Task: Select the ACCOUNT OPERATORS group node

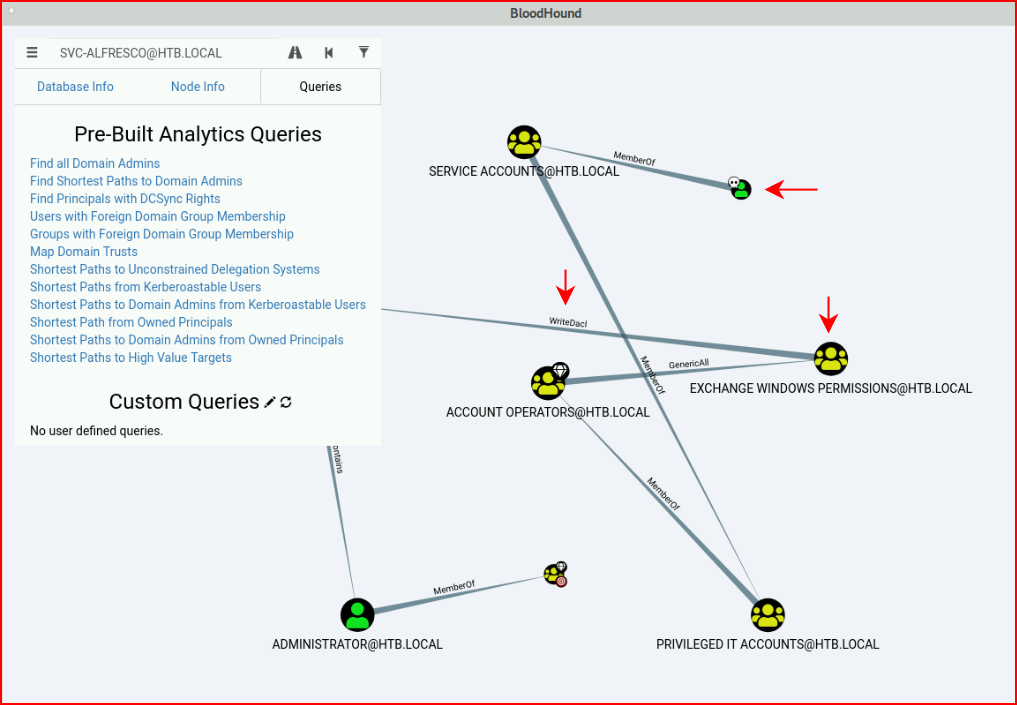Action: click(547, 382)
